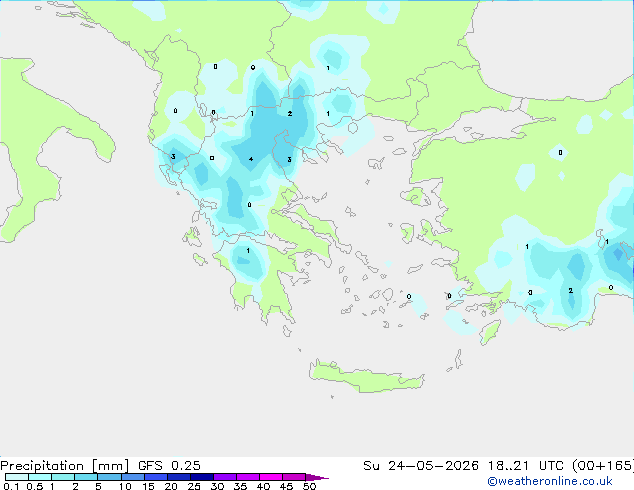Click the "4" precipitation value on map
Screen dimensions: 634x490
251,159
